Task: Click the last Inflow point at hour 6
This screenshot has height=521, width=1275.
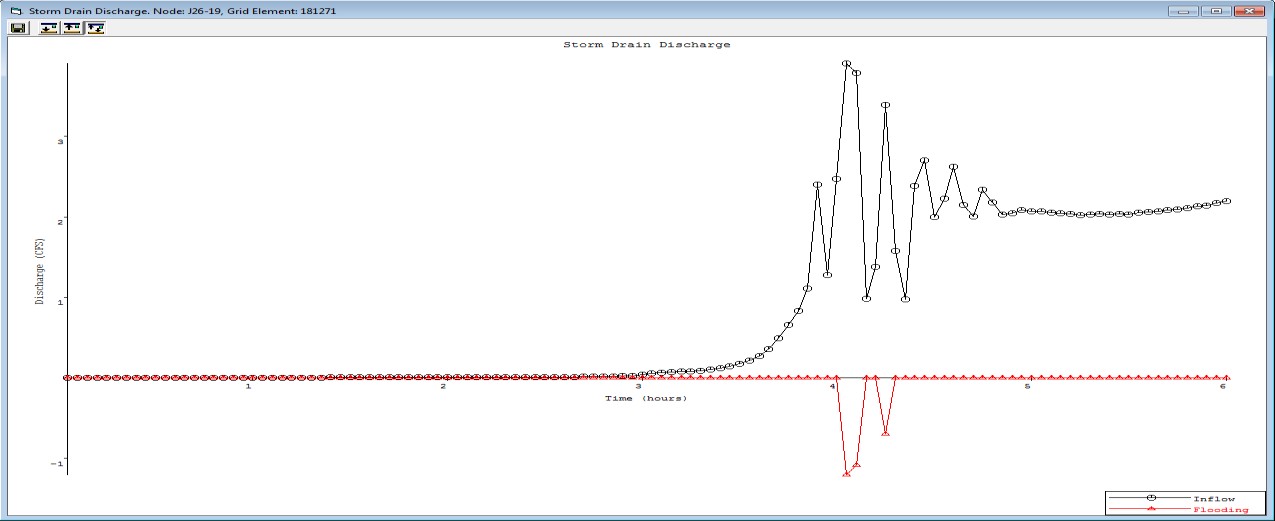Action: 1226,201
